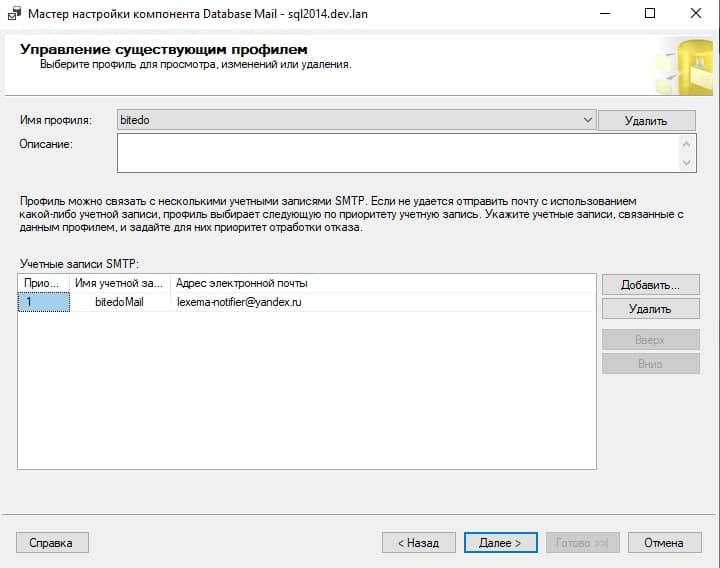Minimize the Database Mail wizard window
Viewport: 720px width, 568px height.
coord(605,13)
